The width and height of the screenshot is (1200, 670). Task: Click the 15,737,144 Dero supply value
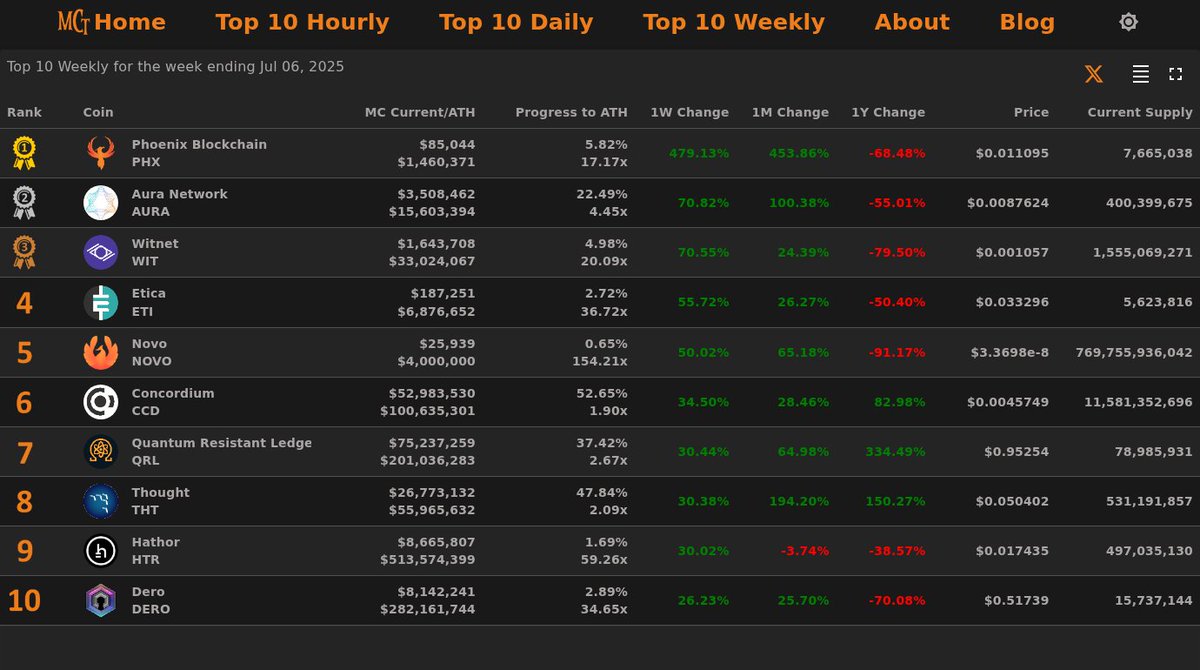[x=1154, y=600]
